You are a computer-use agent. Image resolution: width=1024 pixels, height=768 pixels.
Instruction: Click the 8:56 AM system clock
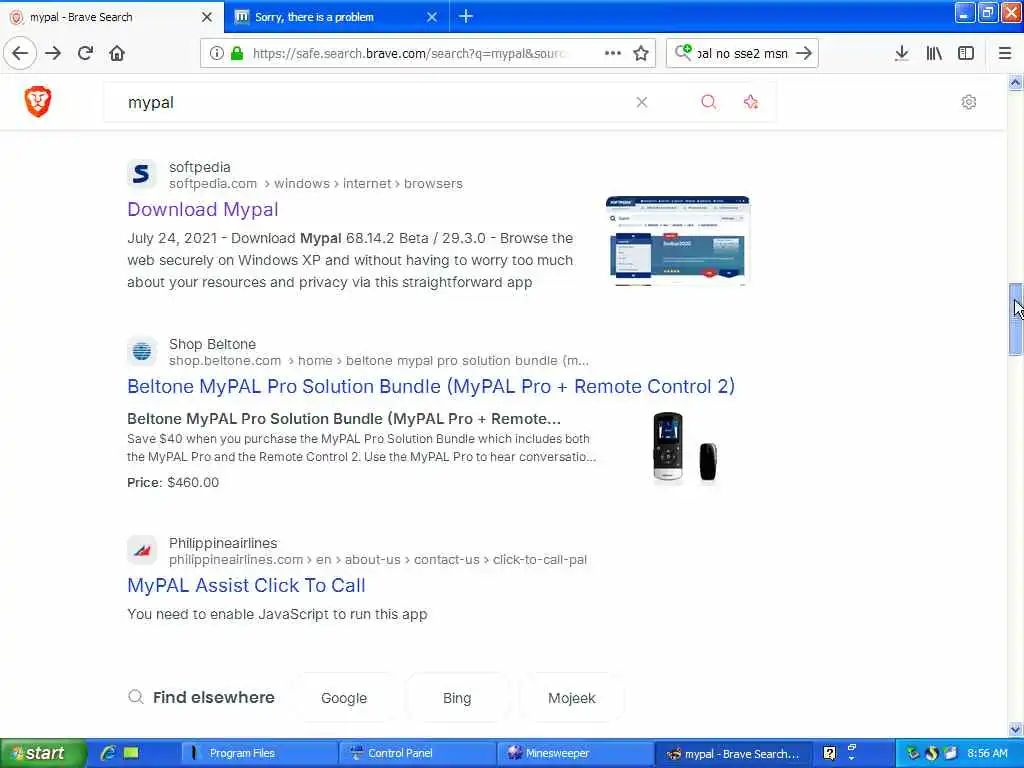point(987,754)
